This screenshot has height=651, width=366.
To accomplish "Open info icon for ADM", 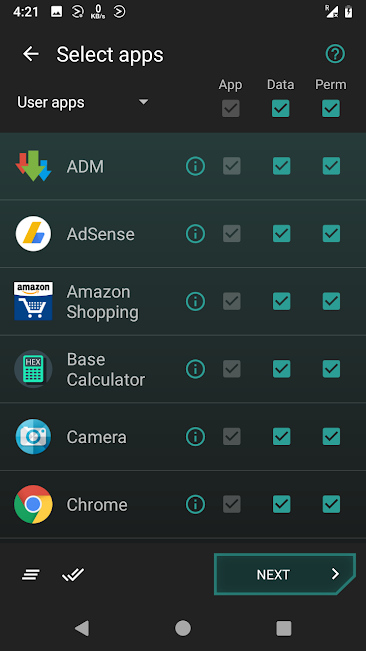I will [x=195, y=166].
